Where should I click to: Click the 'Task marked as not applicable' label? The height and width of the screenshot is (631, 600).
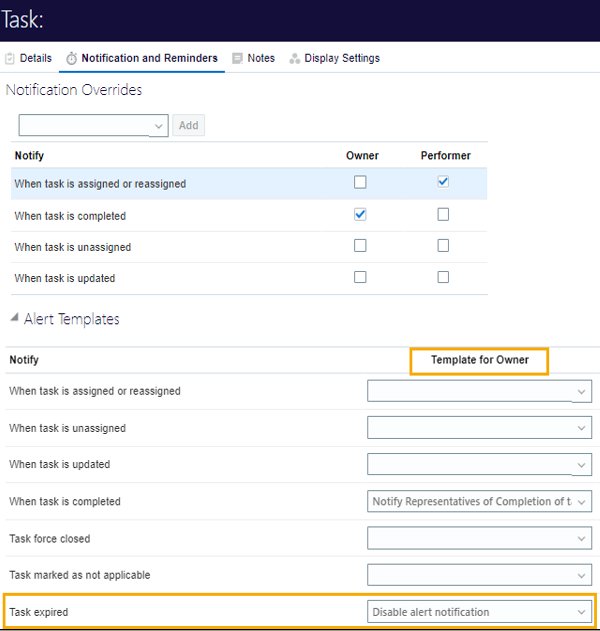[80, 575]
